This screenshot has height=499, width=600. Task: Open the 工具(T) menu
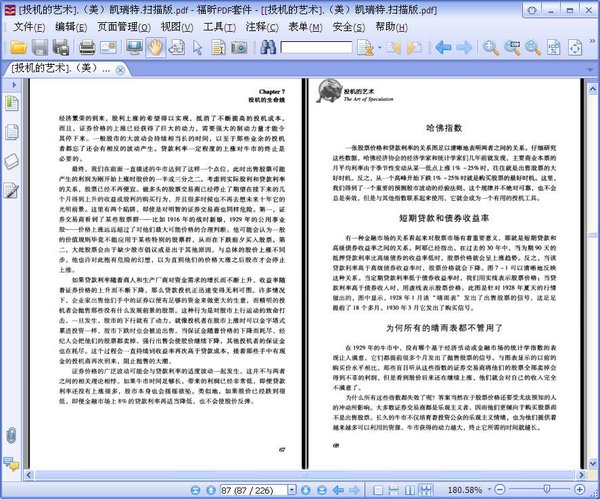[219, 27]
